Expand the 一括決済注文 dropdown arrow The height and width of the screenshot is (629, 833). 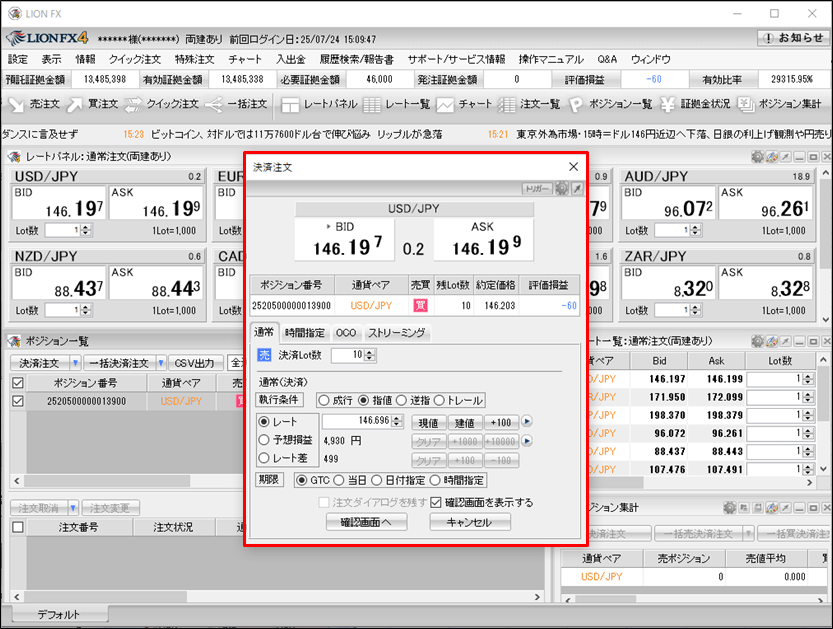157,363
